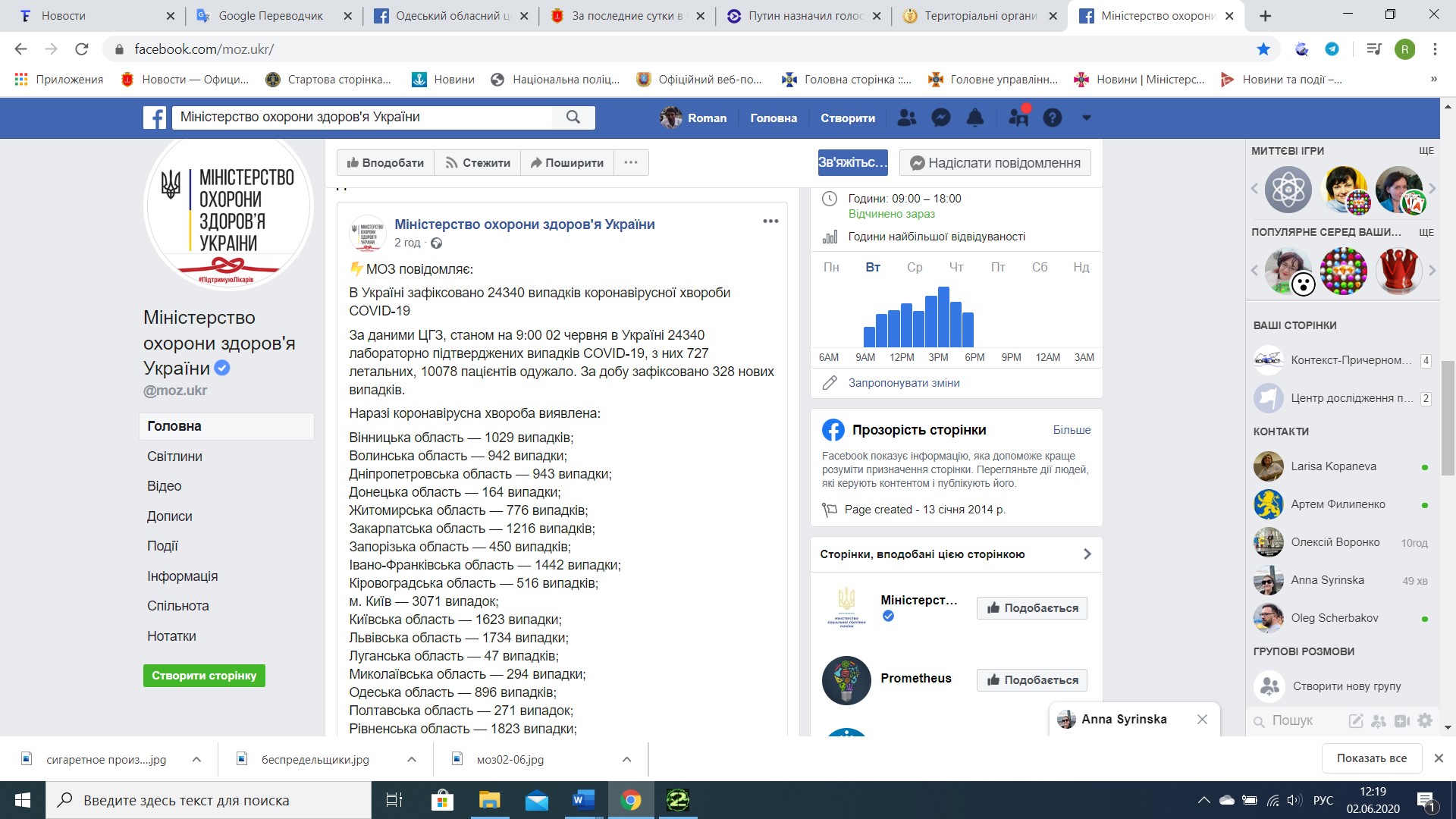Open post options three-dots menu

point(770,221)
